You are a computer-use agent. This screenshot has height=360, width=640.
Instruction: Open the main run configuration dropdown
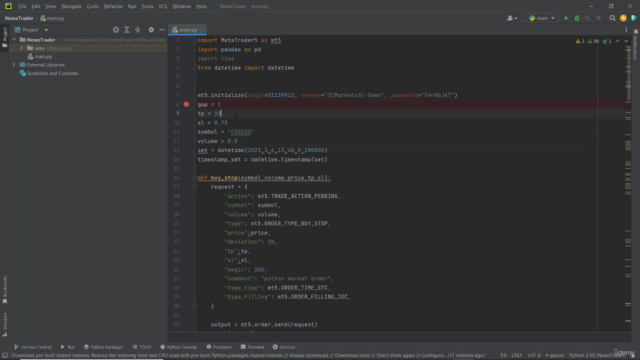click(542, 18)
